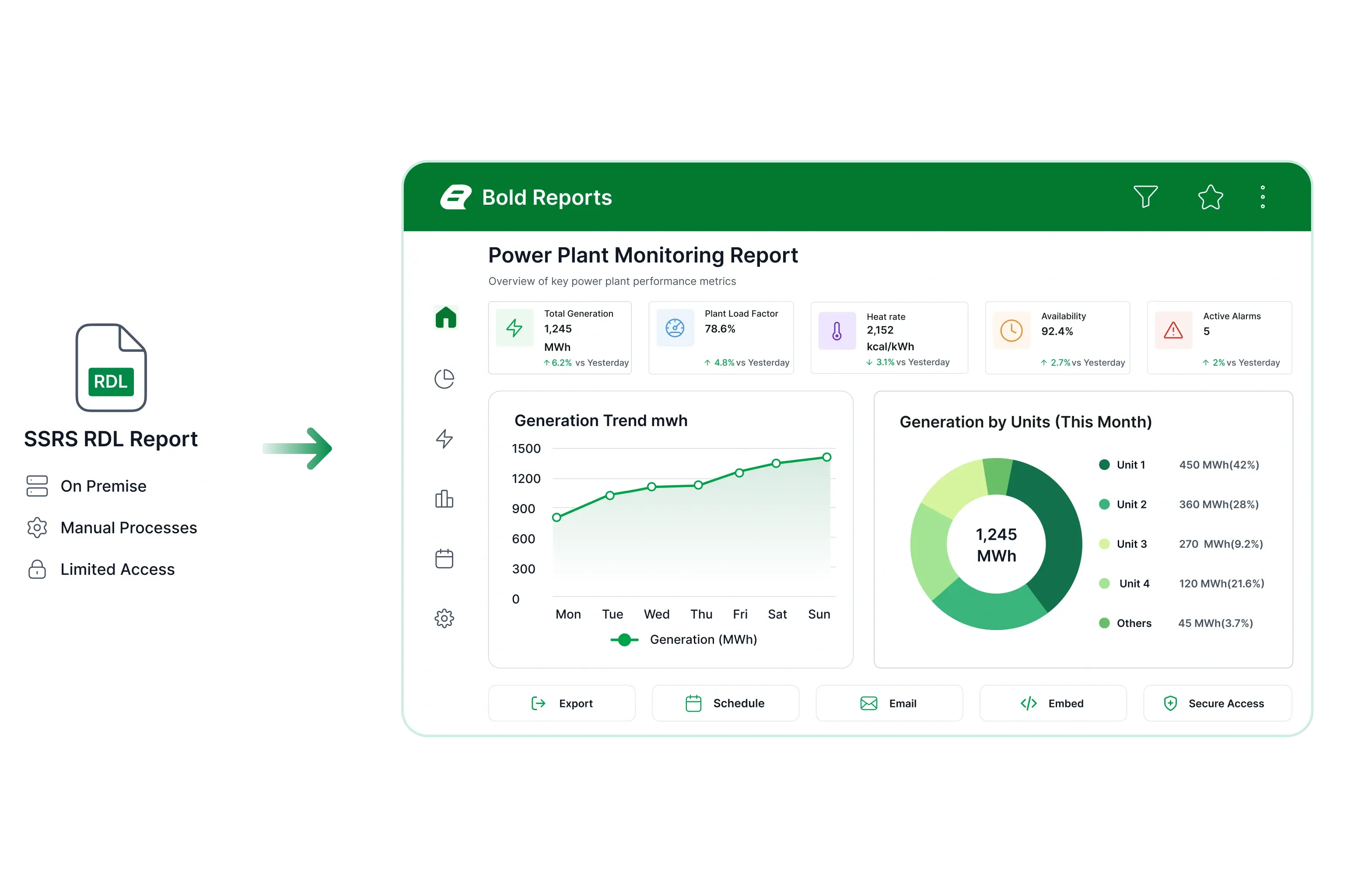Click the Bold Reports header title

(547, 197)
